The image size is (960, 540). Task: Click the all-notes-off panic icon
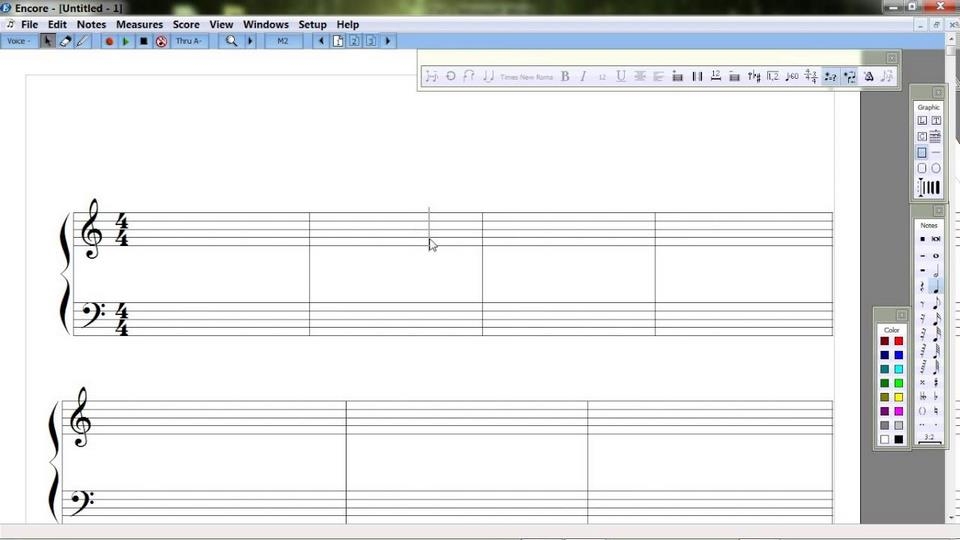(161, 41)
